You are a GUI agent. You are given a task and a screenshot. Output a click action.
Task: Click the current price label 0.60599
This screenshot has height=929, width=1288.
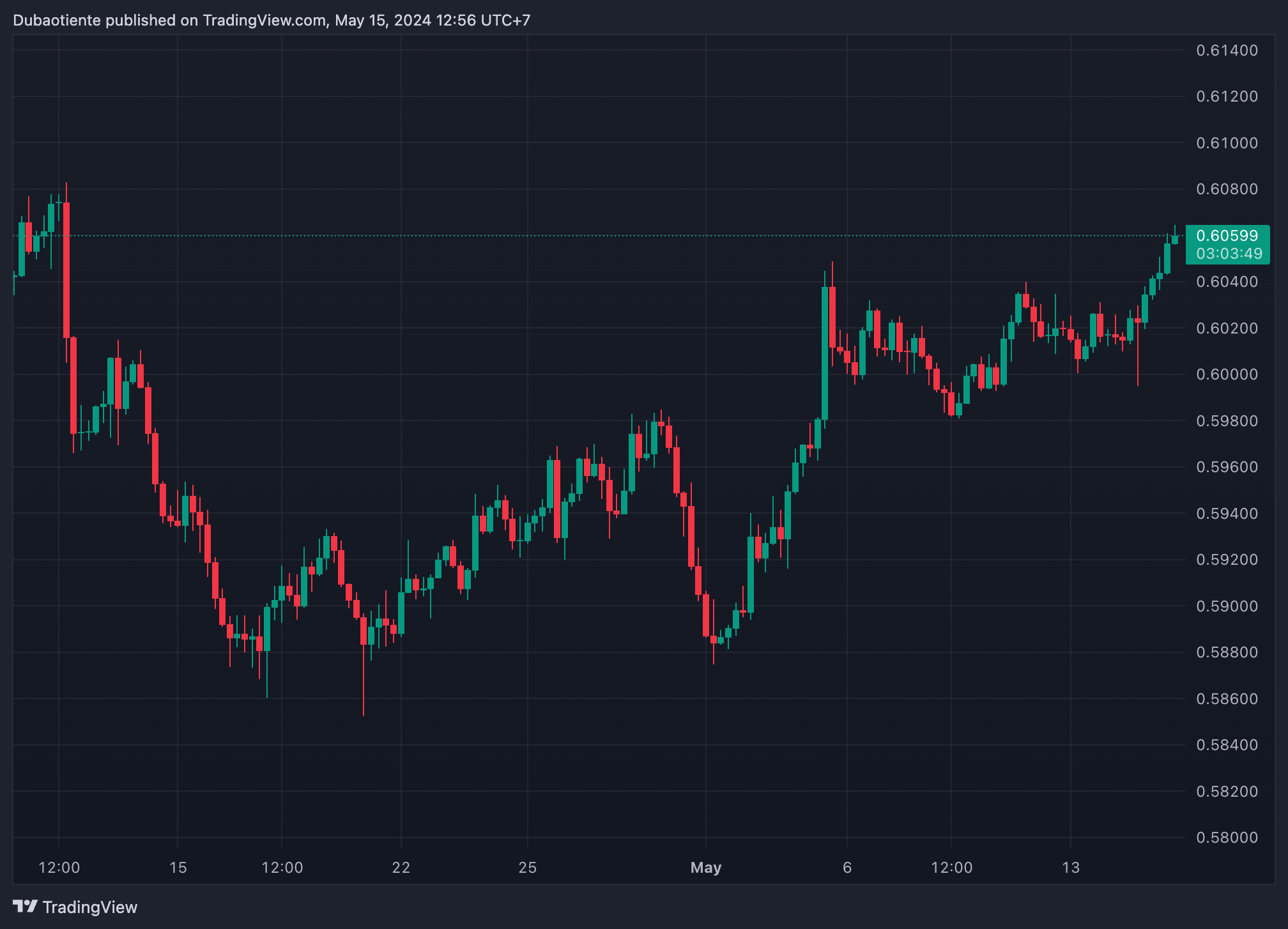click(1227, 236)
